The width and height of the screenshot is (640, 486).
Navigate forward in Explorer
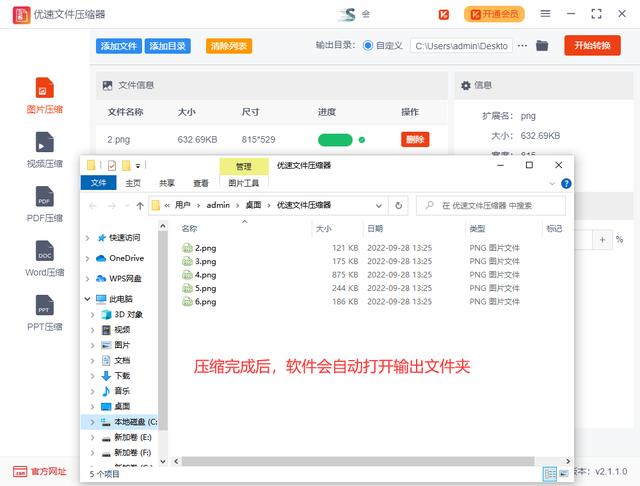point(111,206)
